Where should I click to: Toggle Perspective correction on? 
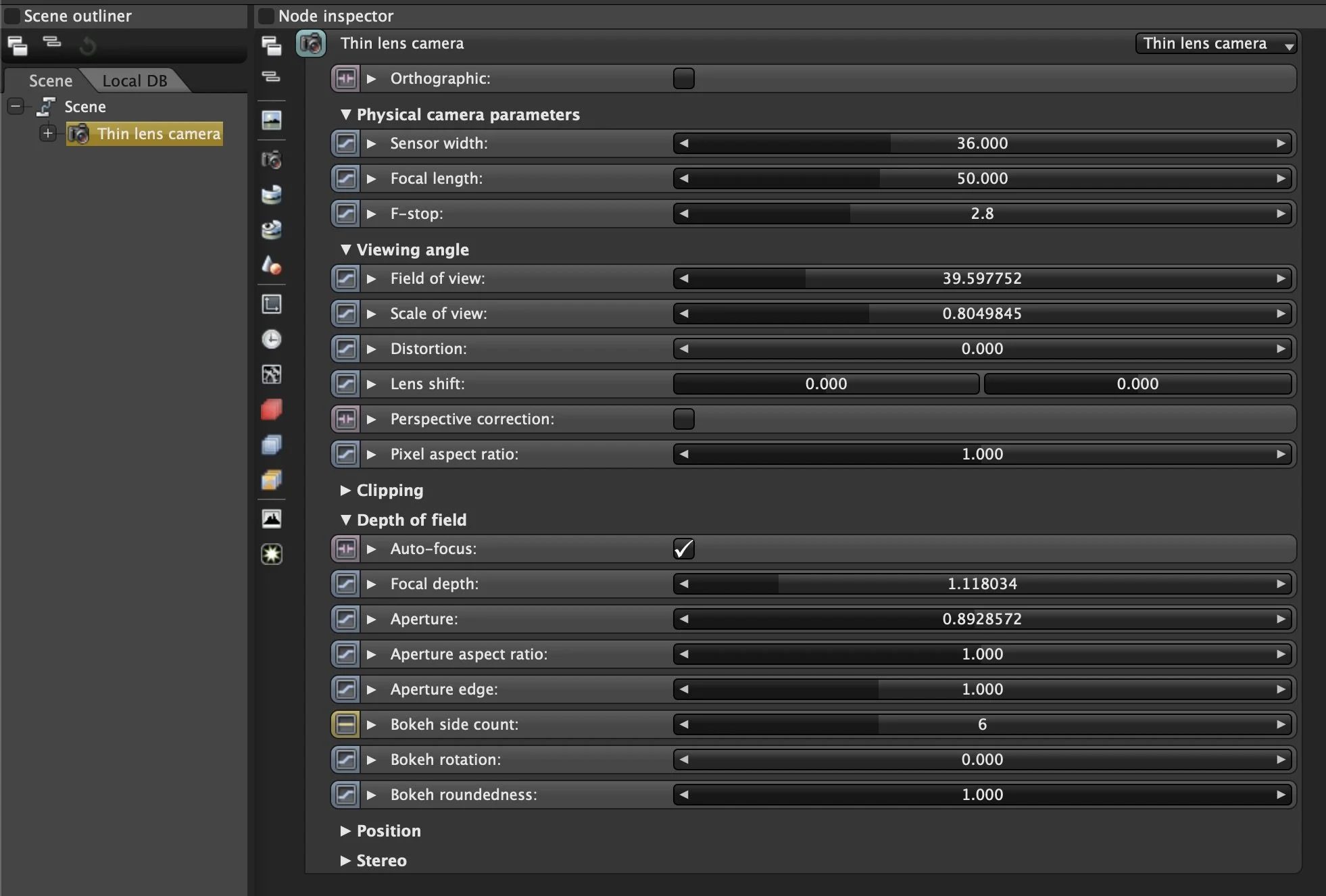pyautogui.click(x=683, y=419)
